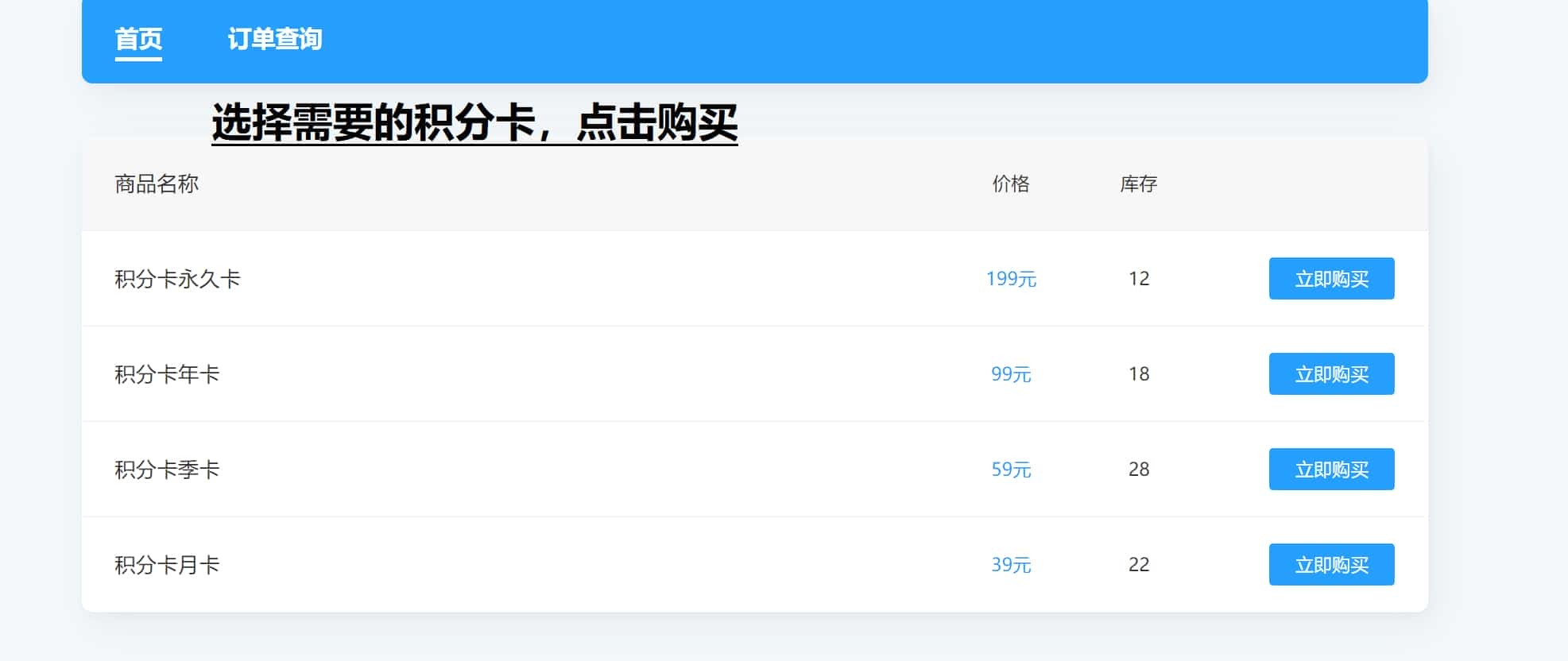1568x661 pixels.
Task: Click the 积分卡季卡 product name
Action: pyautogui.click(x=167, y=470)
